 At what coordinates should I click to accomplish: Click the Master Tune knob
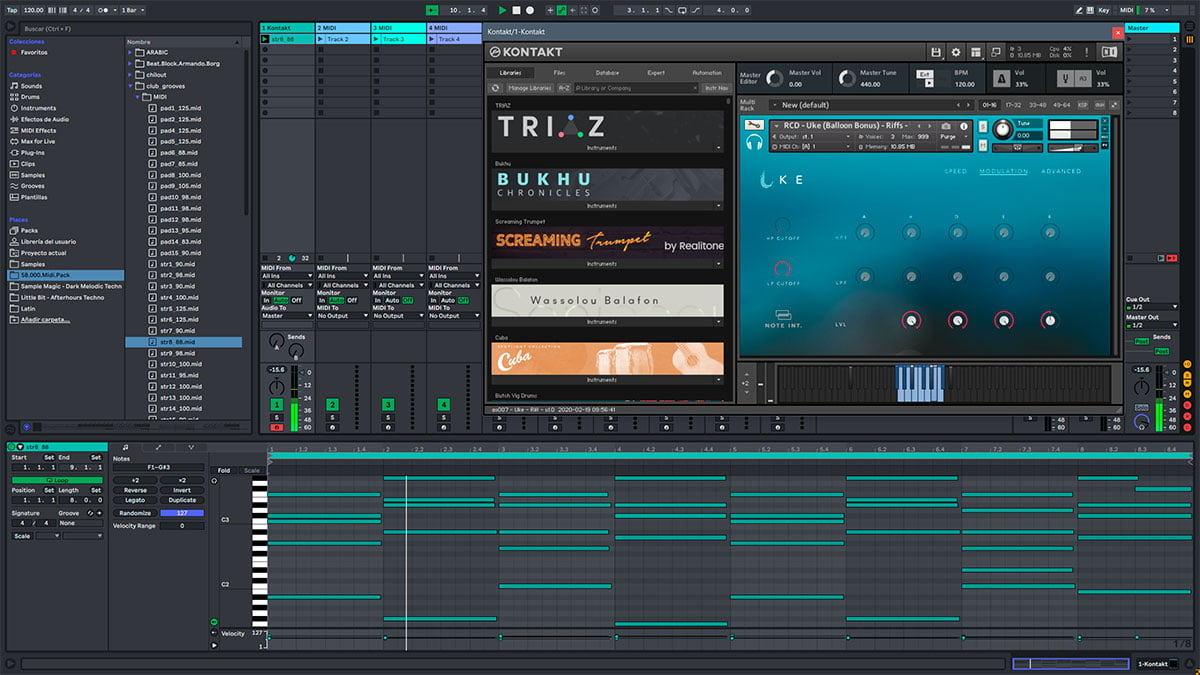tap(848, 79)
